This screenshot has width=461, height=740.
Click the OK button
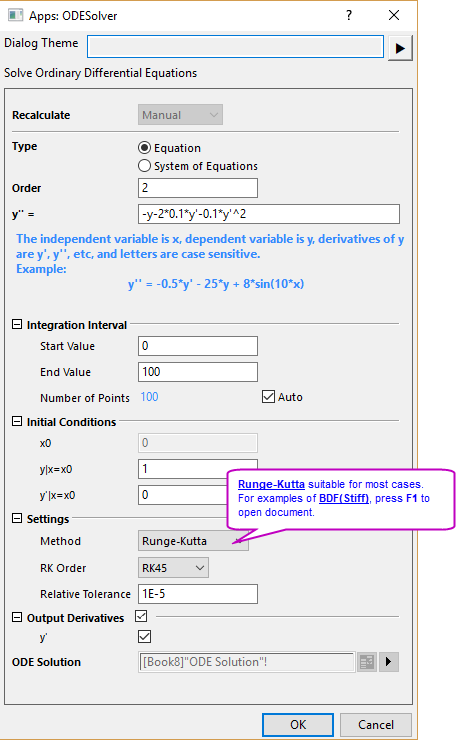tap(298, 724)
